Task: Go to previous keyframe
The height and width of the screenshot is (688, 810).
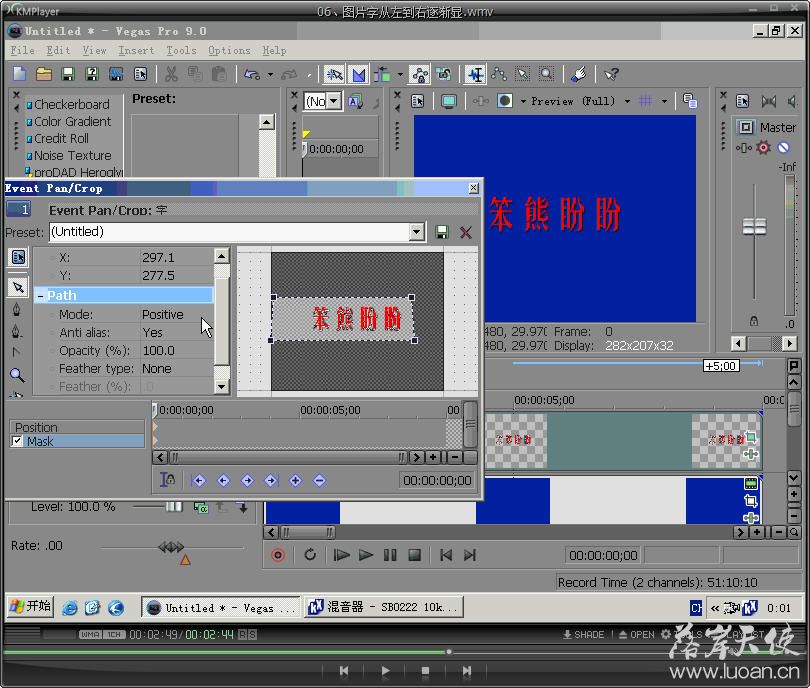Action: [x=223, y=481]
